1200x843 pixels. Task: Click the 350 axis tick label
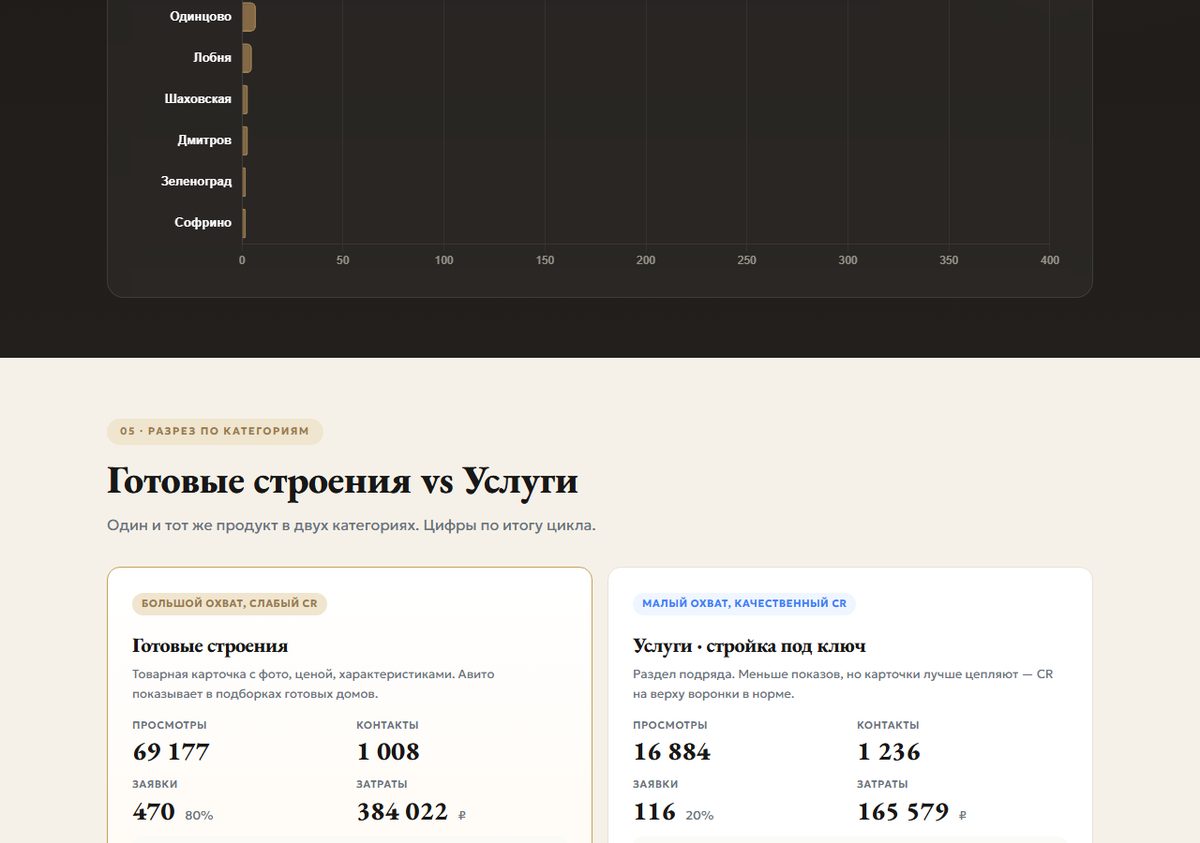pos(949,260)
